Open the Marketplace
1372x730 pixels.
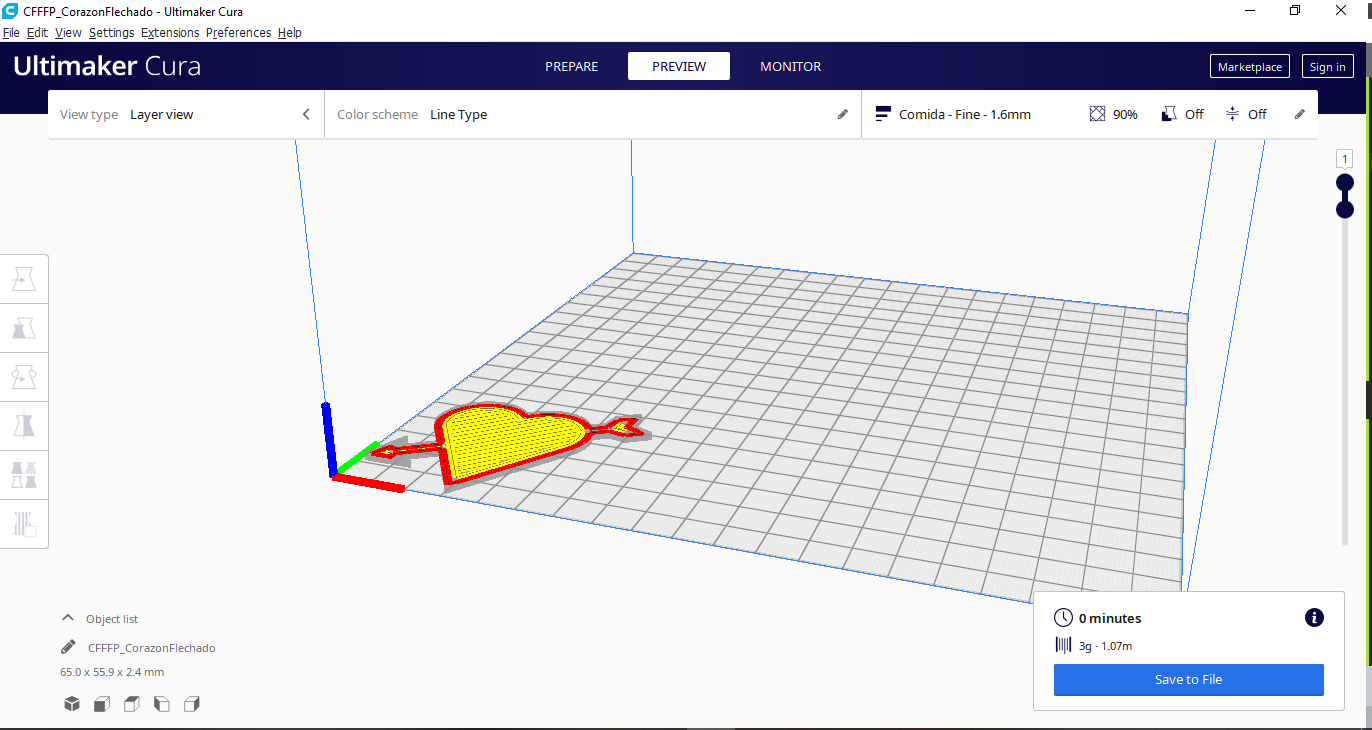click(1250, 67)
